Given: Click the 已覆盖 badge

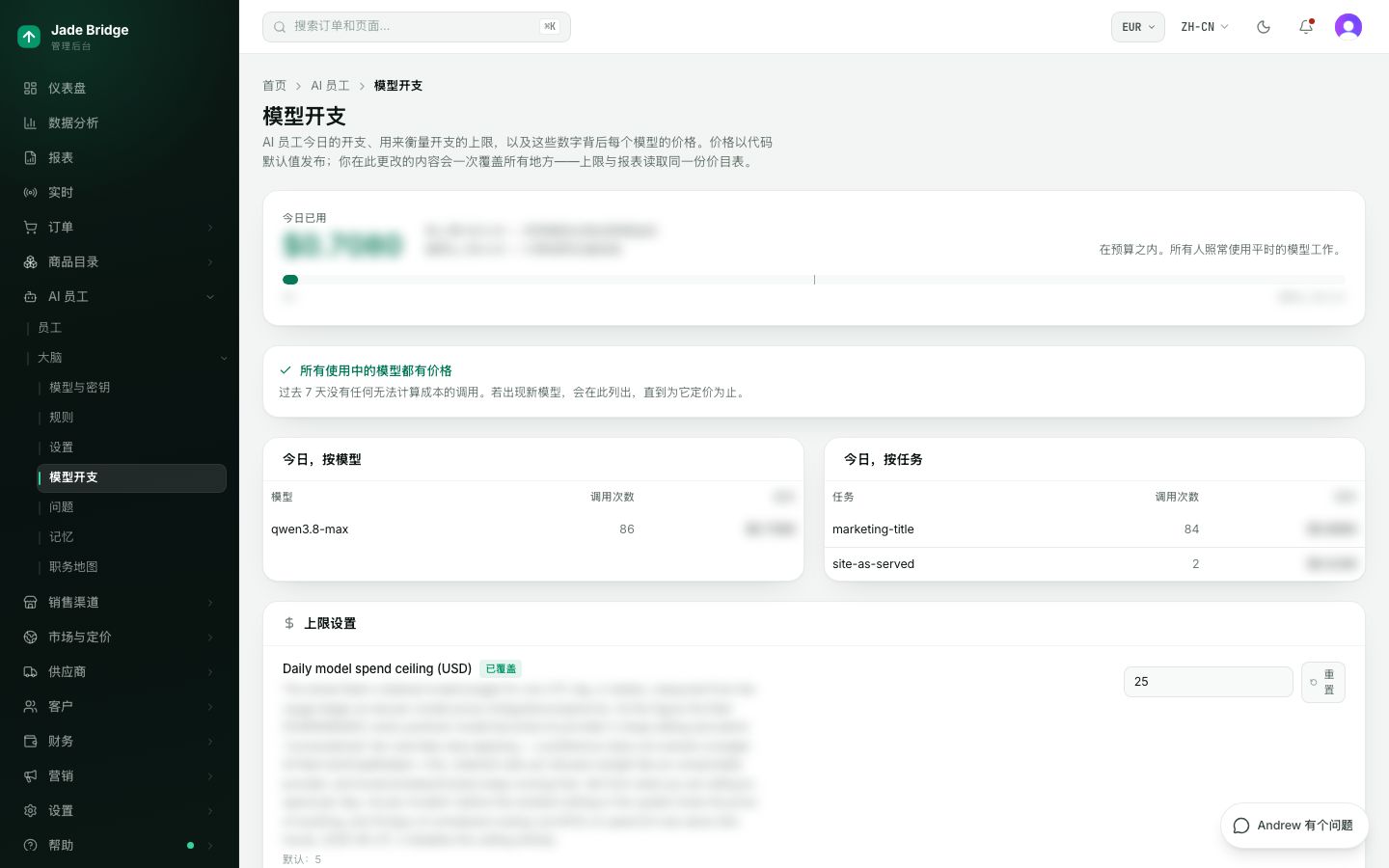Looking at the screenshot, I should coord(501,668).
